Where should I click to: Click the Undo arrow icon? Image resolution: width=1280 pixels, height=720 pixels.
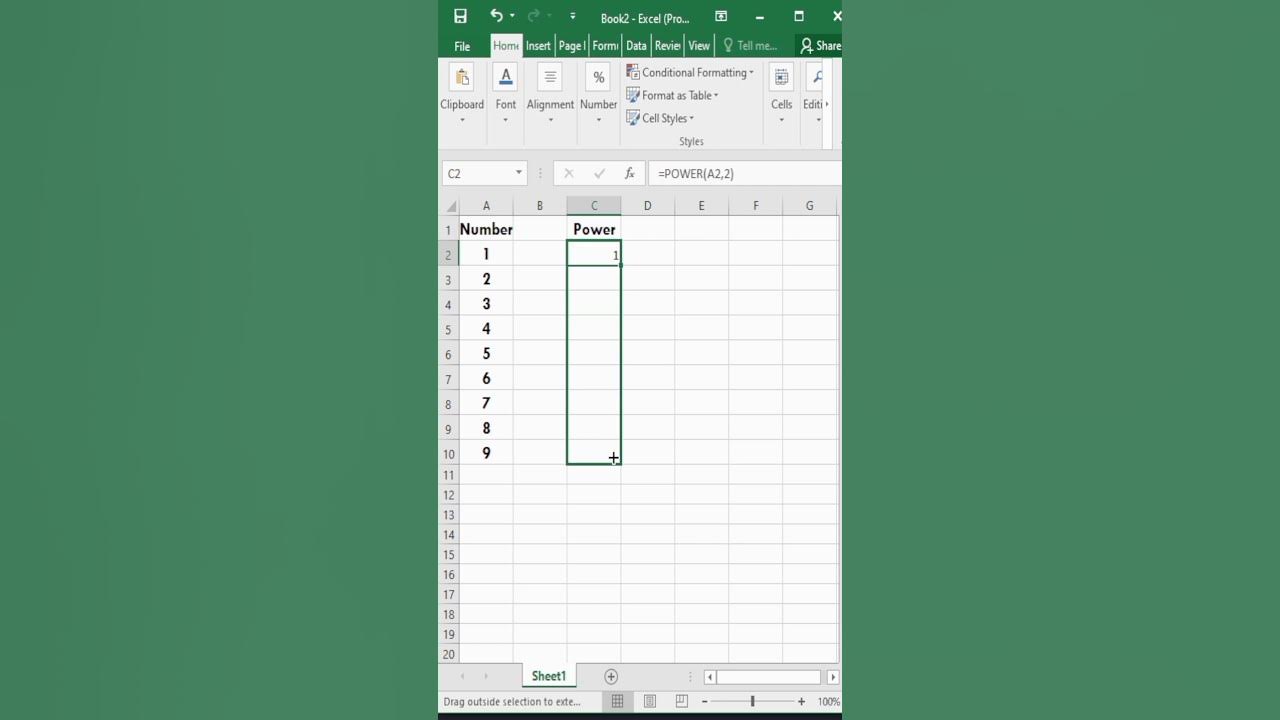(x=496, y=16)
